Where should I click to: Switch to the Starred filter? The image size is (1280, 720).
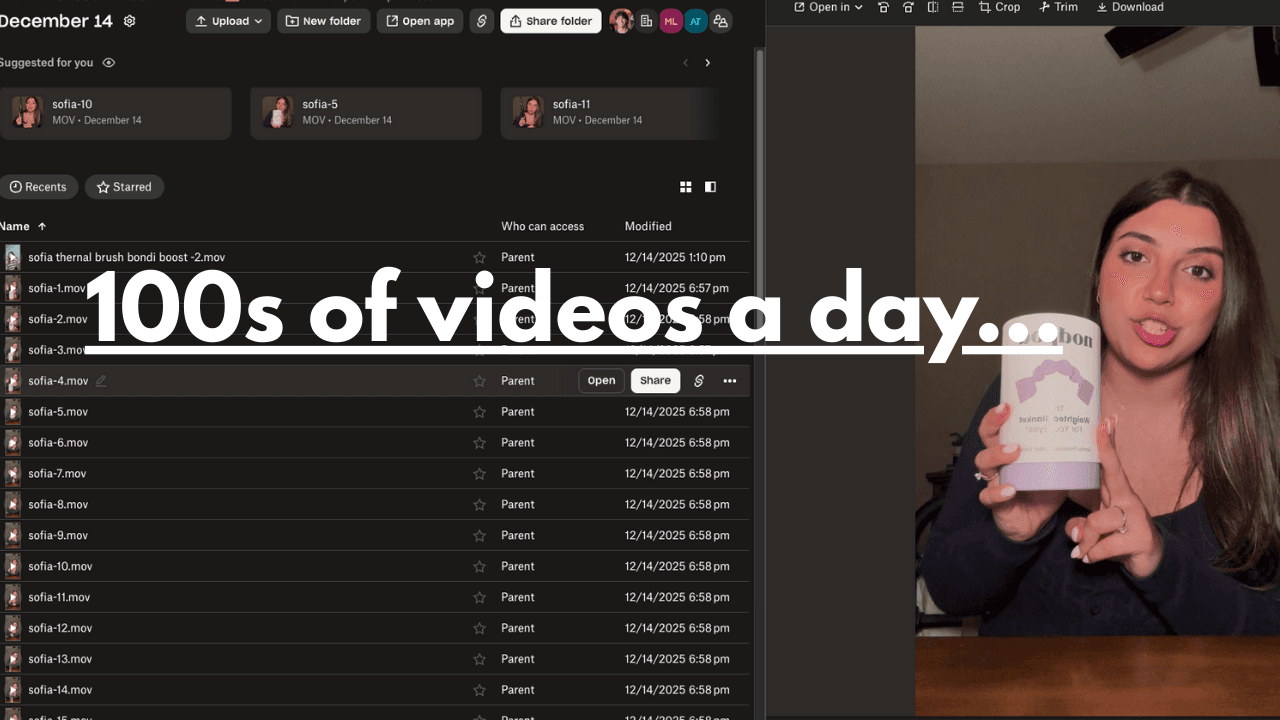(x=124, y=187)
